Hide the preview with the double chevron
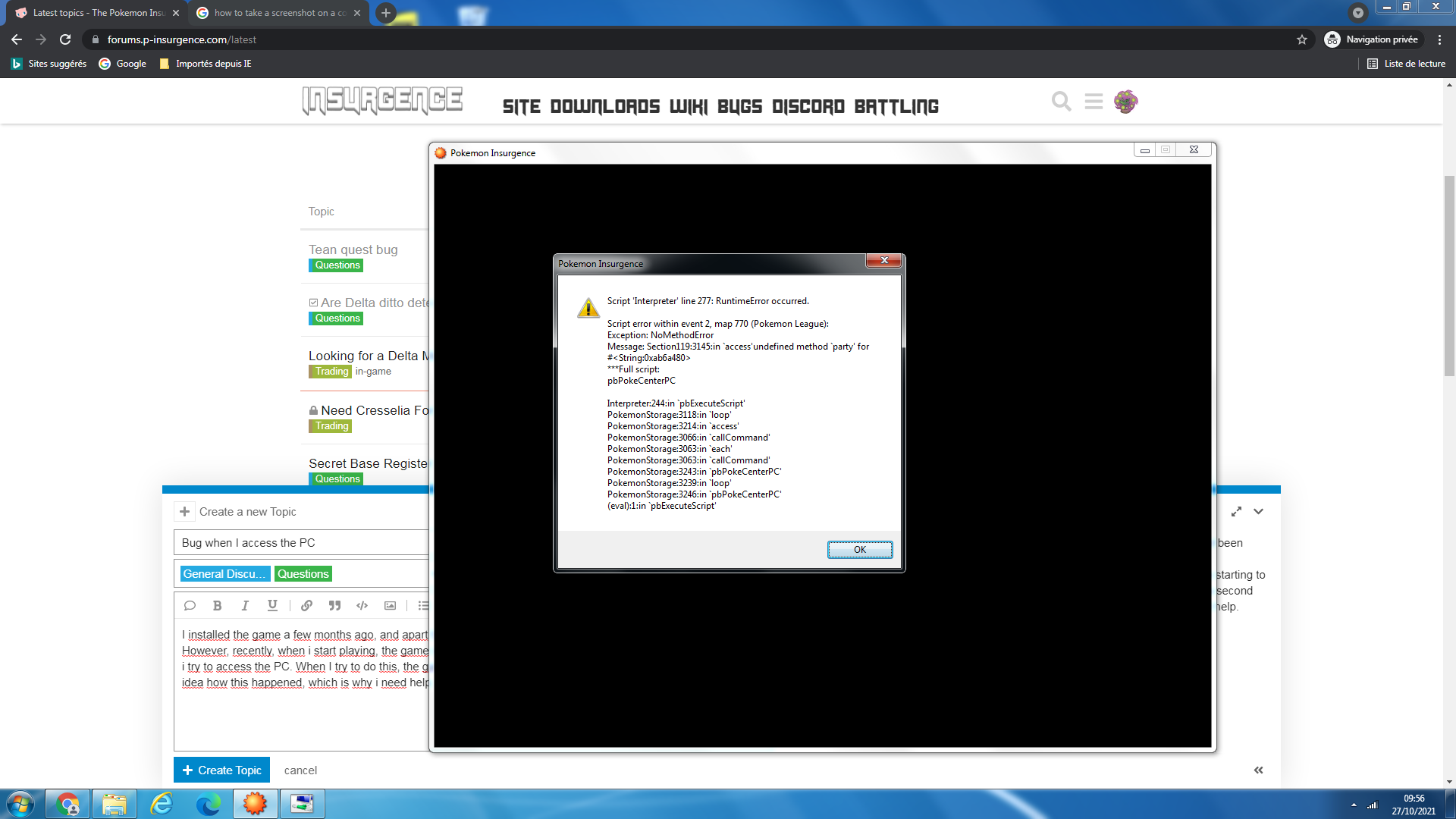 pos(1259,770)
